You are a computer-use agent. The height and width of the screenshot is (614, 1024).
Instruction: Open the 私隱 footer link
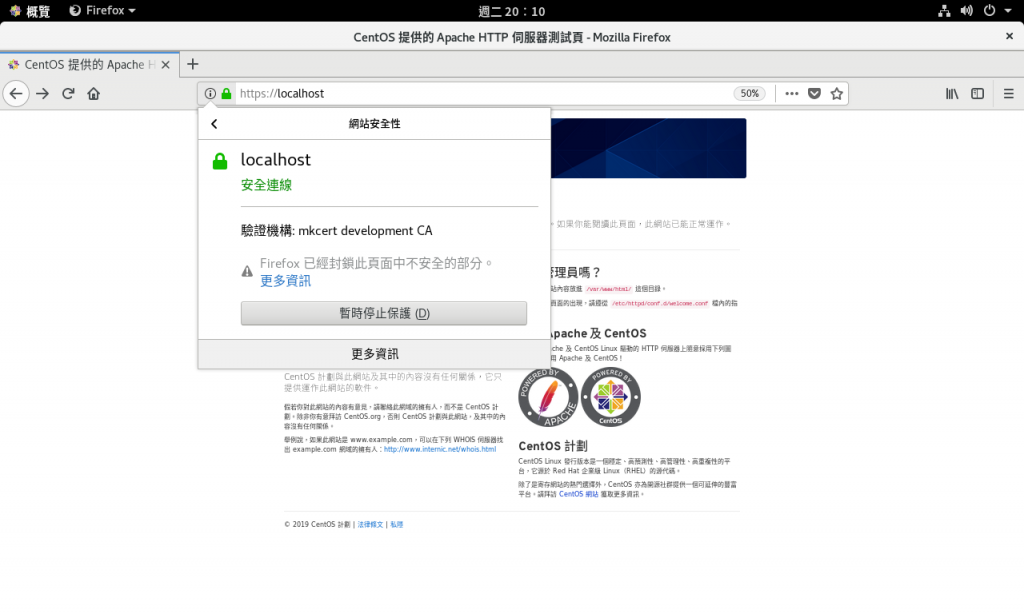click(x=396, y=525)
